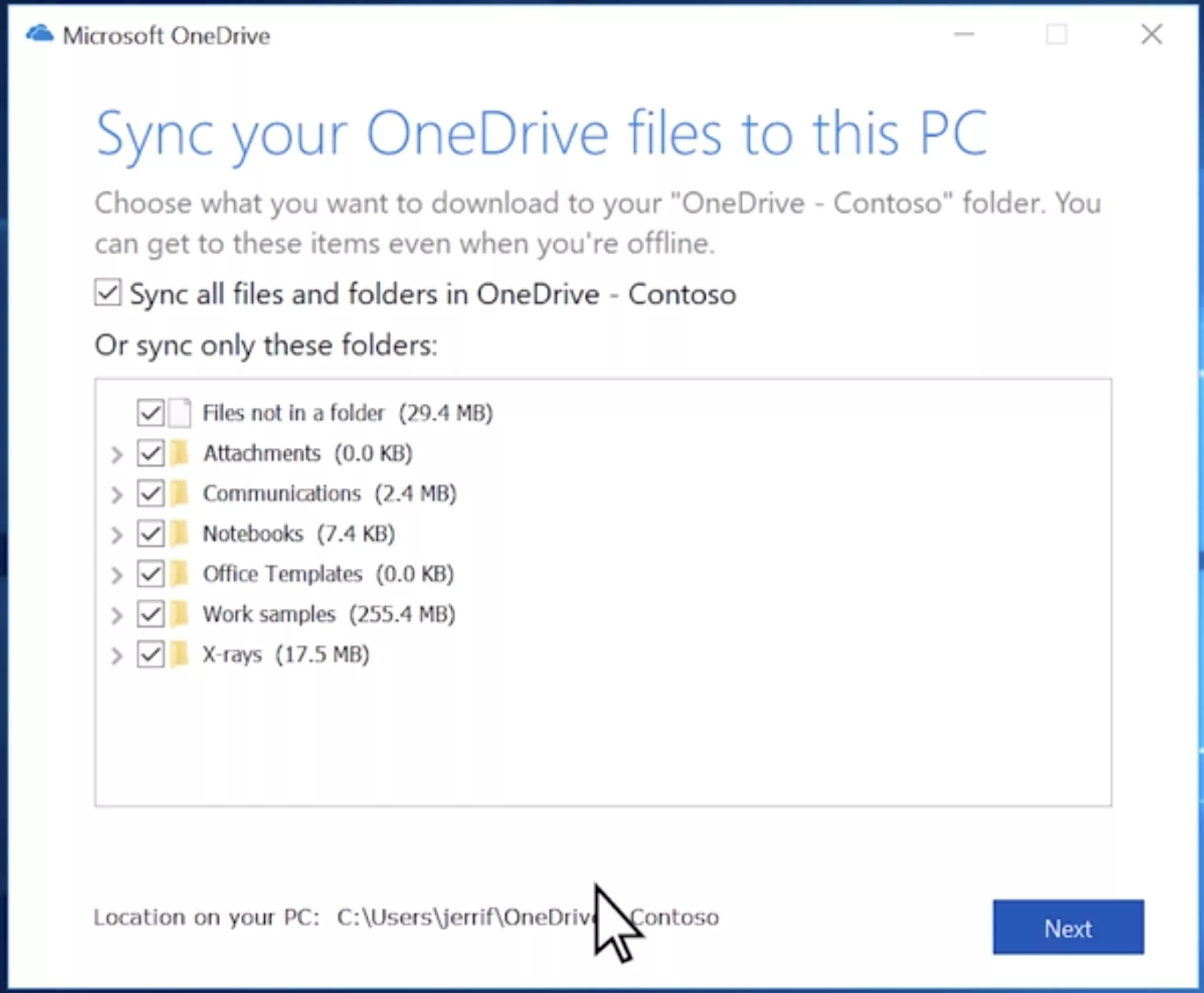This screenshot has height=993, width=1204.
Task: Click the Attachments folder icon
Action: pos(180,453)
